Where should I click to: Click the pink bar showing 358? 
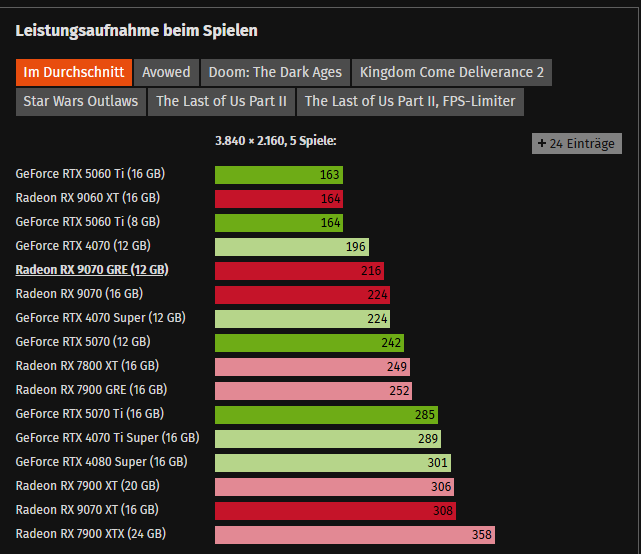coord(355,535)
